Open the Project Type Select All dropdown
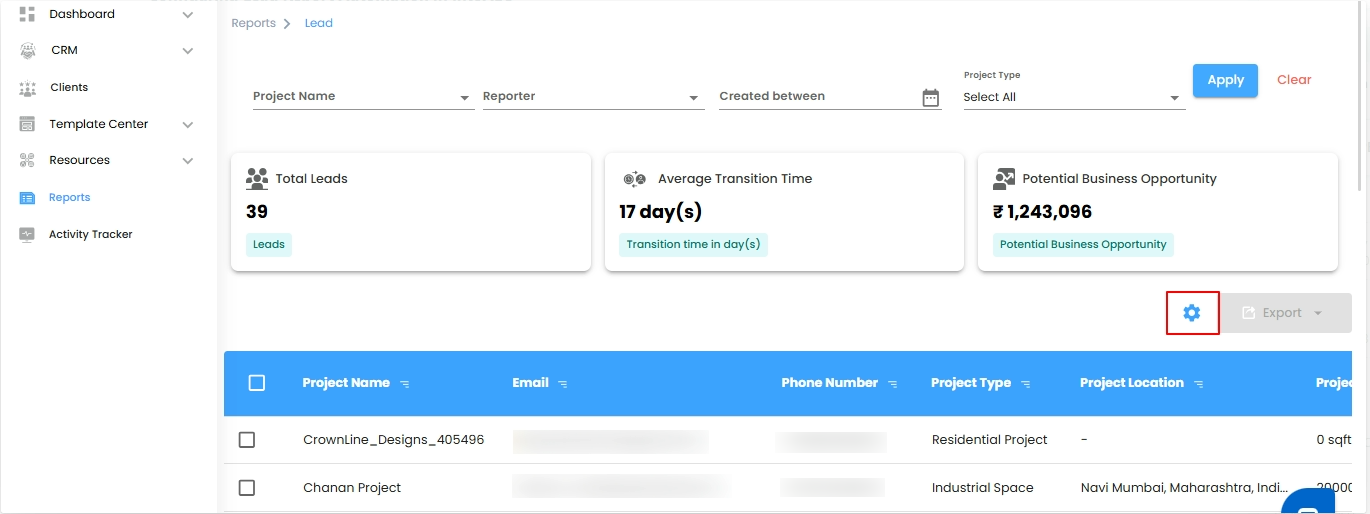Screen dimensions: 1370x514 coord(1074,97)
